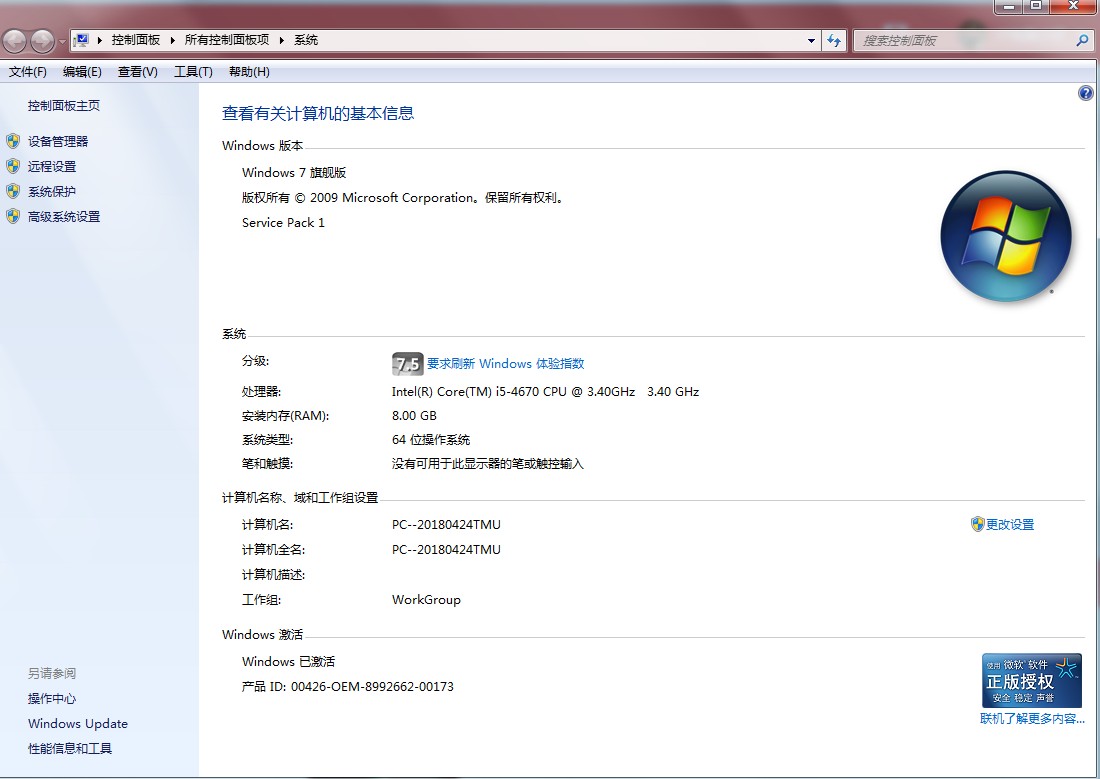Click the control panel icon in the address bar
Viewport: 1100px width, 779px height.
(x=80, y=39)
